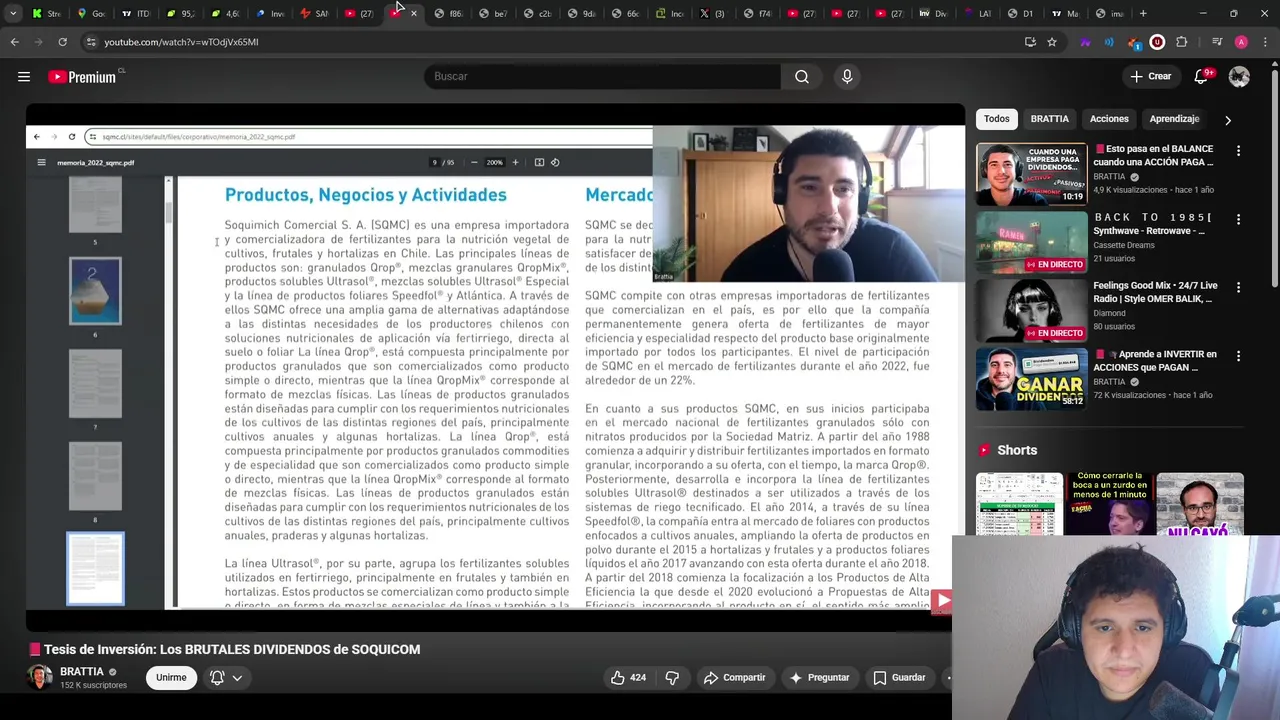Switch to the Inve browser tab
Viewport: 1280px width, 720px height.
[x=270, y=14]
